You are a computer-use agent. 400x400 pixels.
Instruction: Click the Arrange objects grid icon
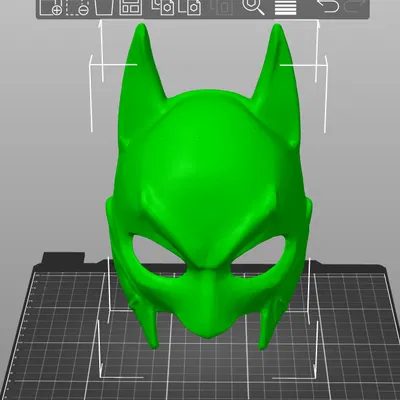click(130, 7)
